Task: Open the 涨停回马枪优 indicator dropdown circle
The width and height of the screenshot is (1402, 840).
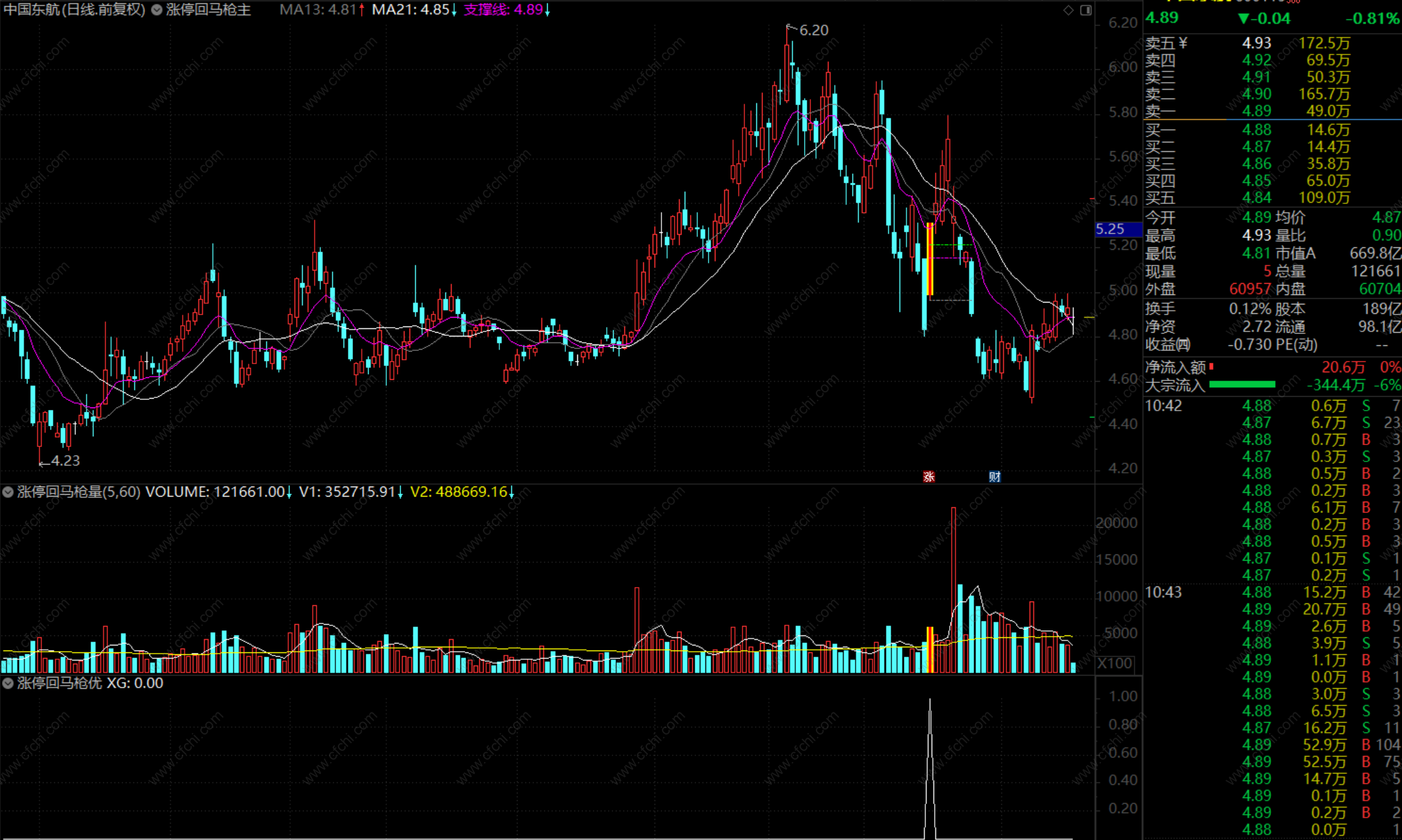Action: [8, 683]
